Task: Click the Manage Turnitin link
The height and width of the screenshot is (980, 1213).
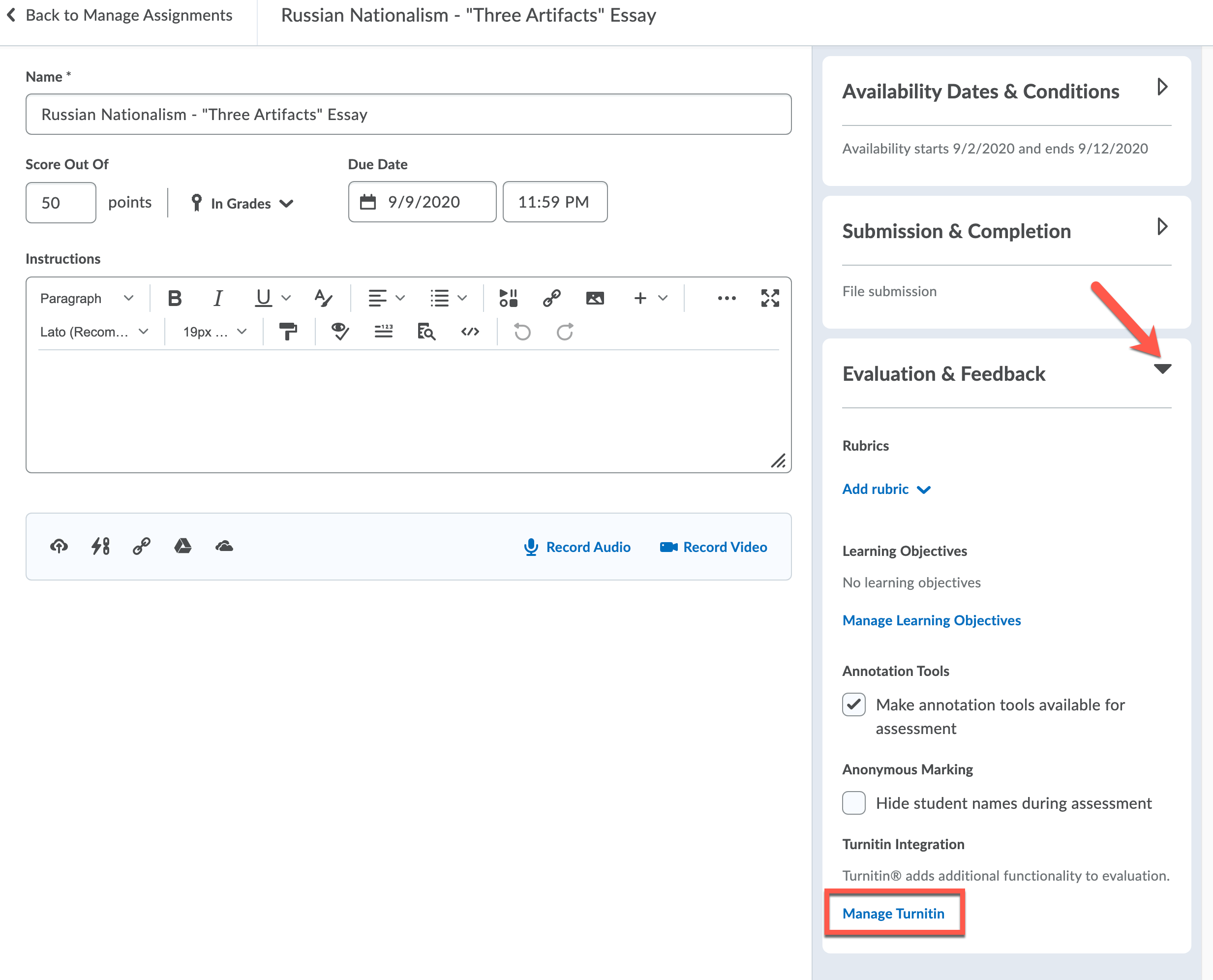Action: coord(893,914)
